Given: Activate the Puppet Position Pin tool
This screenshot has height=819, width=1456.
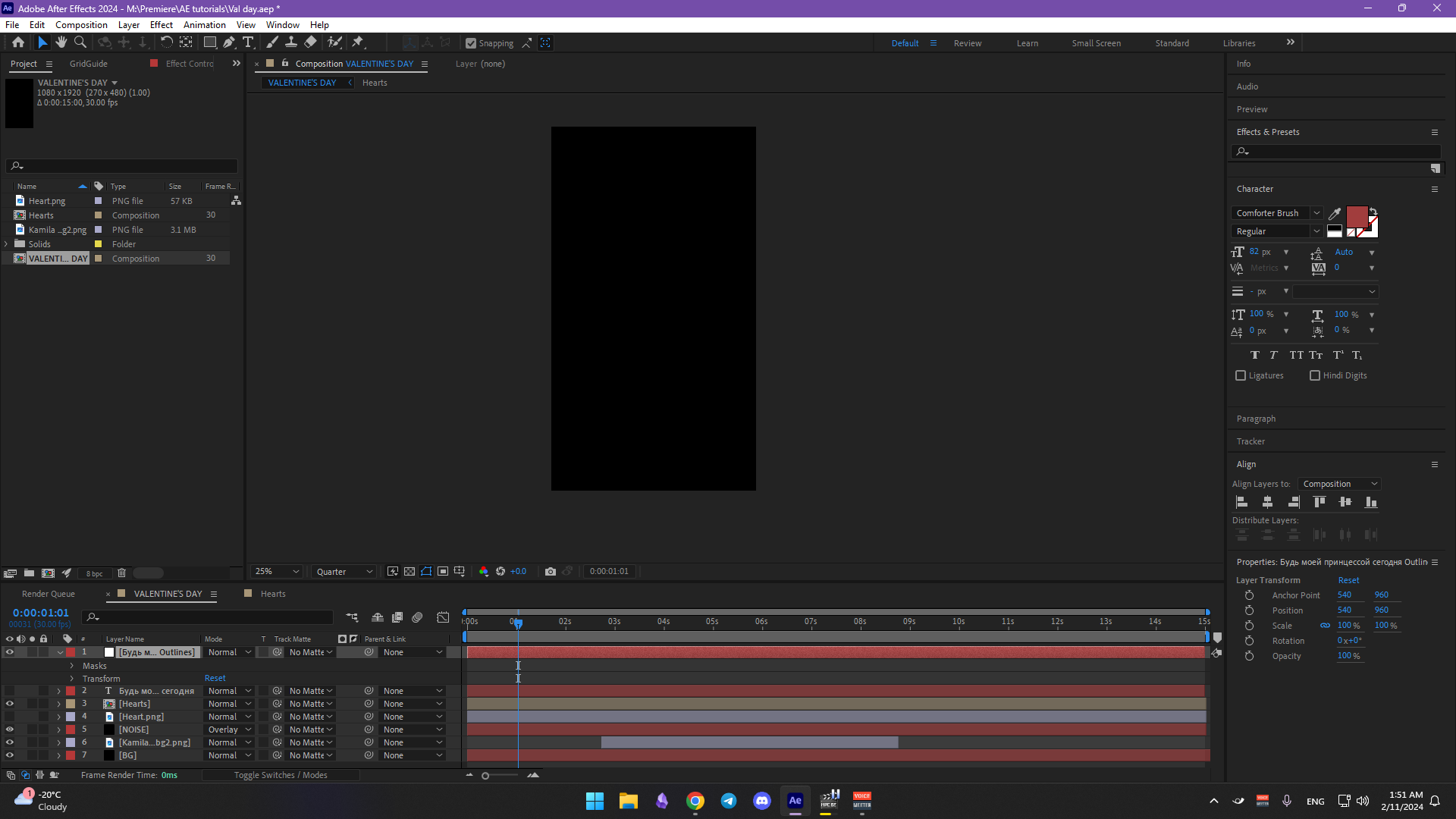Looking at the screenshot, I should click(x=359, y=42).
